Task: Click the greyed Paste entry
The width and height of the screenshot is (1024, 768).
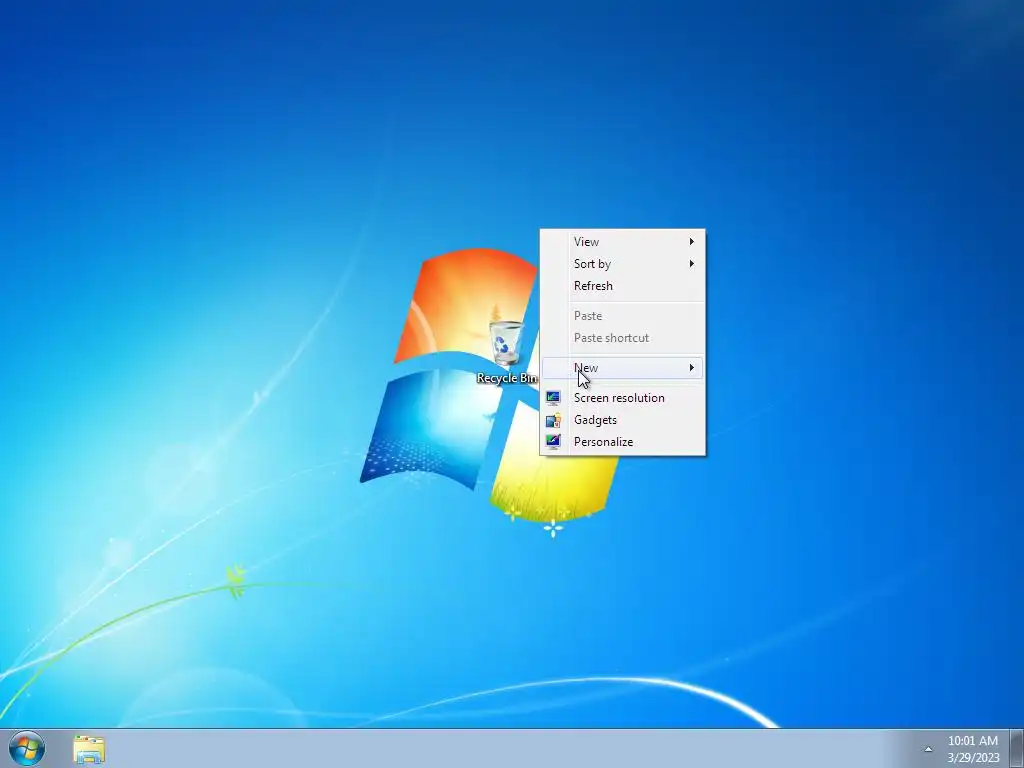Action: pyautogui.click(x=622, y=316)
